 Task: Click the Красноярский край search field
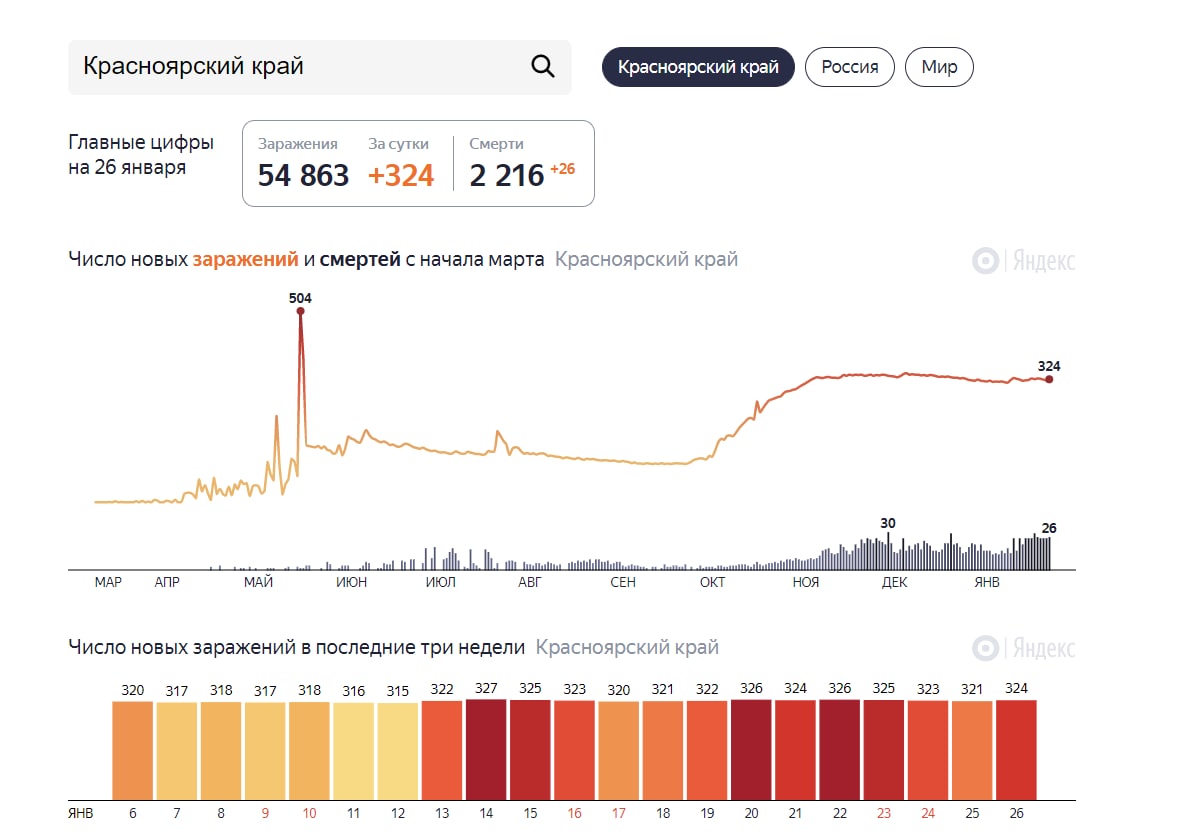300,67
